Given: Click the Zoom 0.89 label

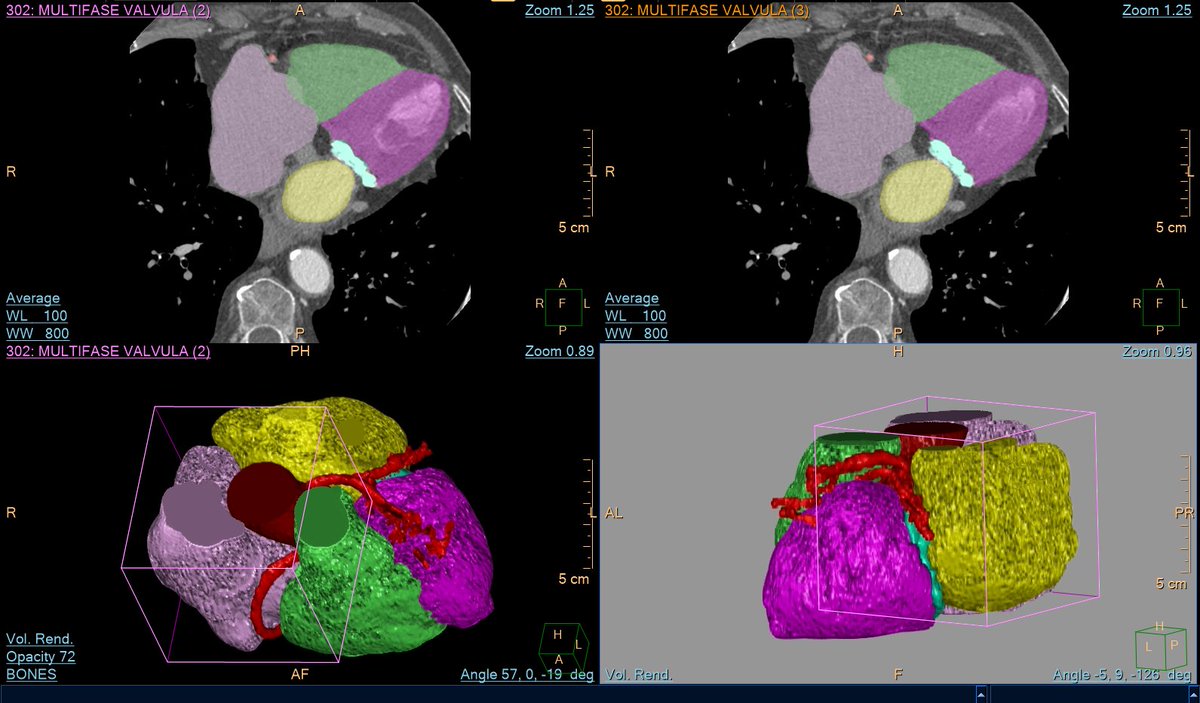Looking at the screenshot, I should pyautogui.click(x=559, y=351).
